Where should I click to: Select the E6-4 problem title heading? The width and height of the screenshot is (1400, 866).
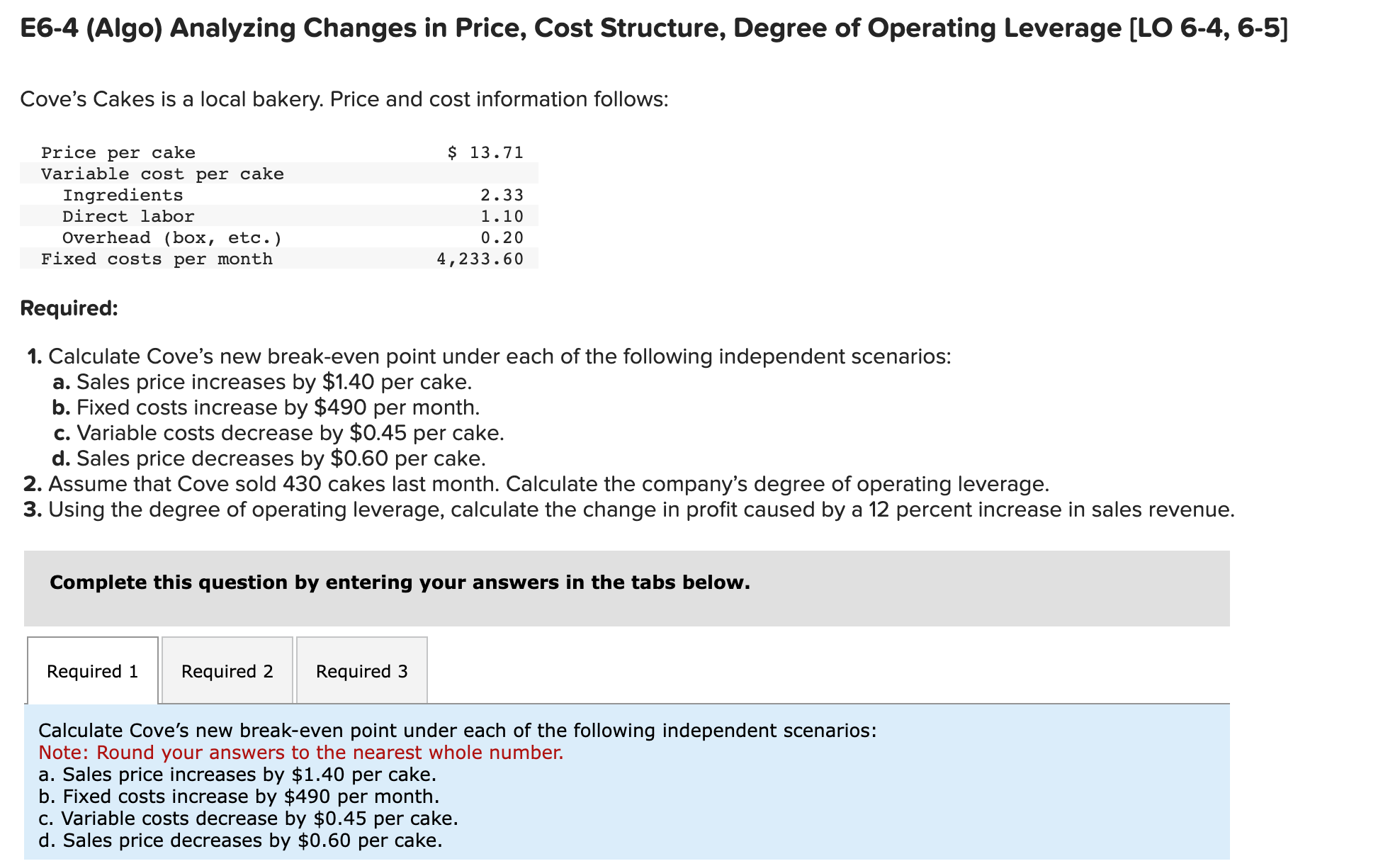[x=404, y=28]
